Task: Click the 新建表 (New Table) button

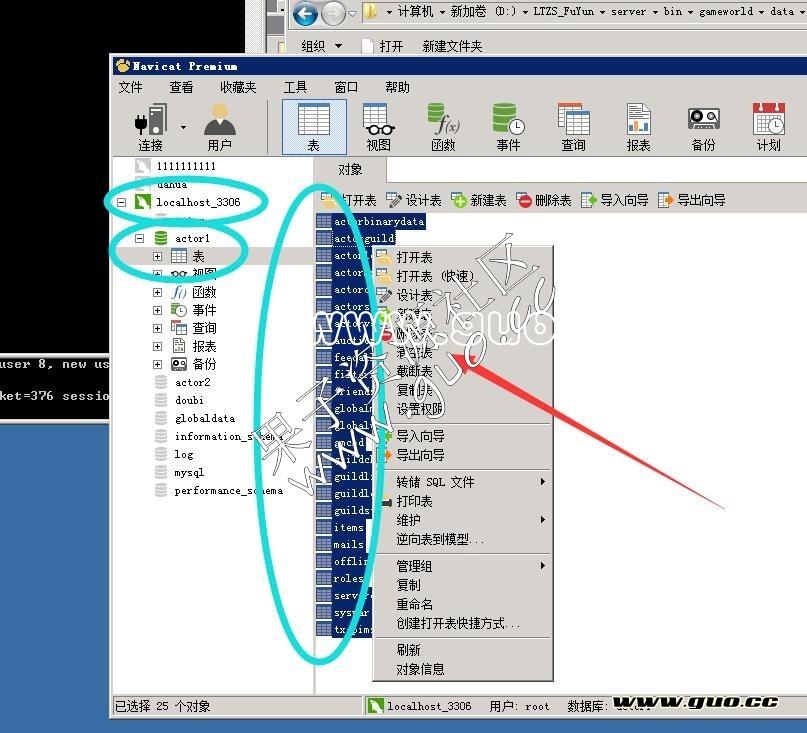Action: tap(478, 201)
